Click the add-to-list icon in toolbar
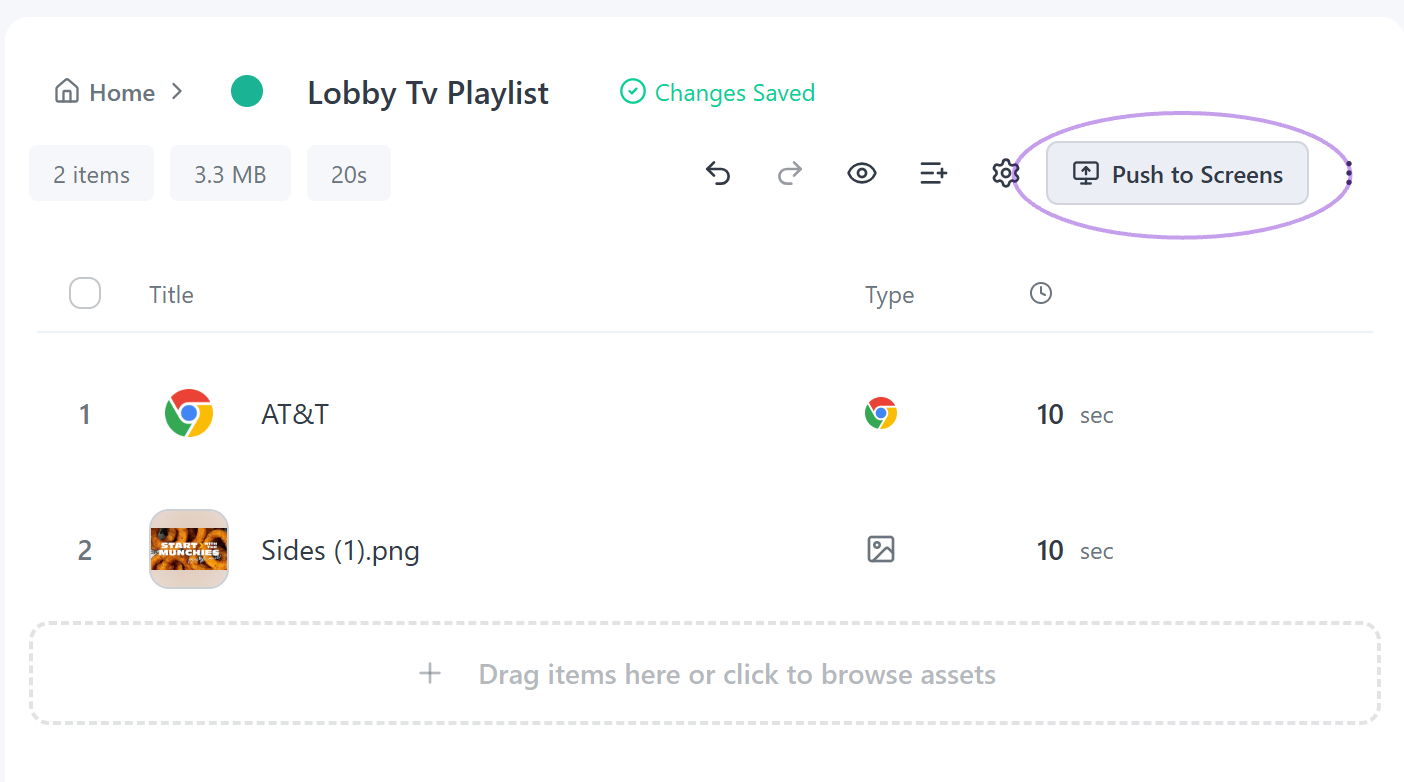 pos(933,174)
